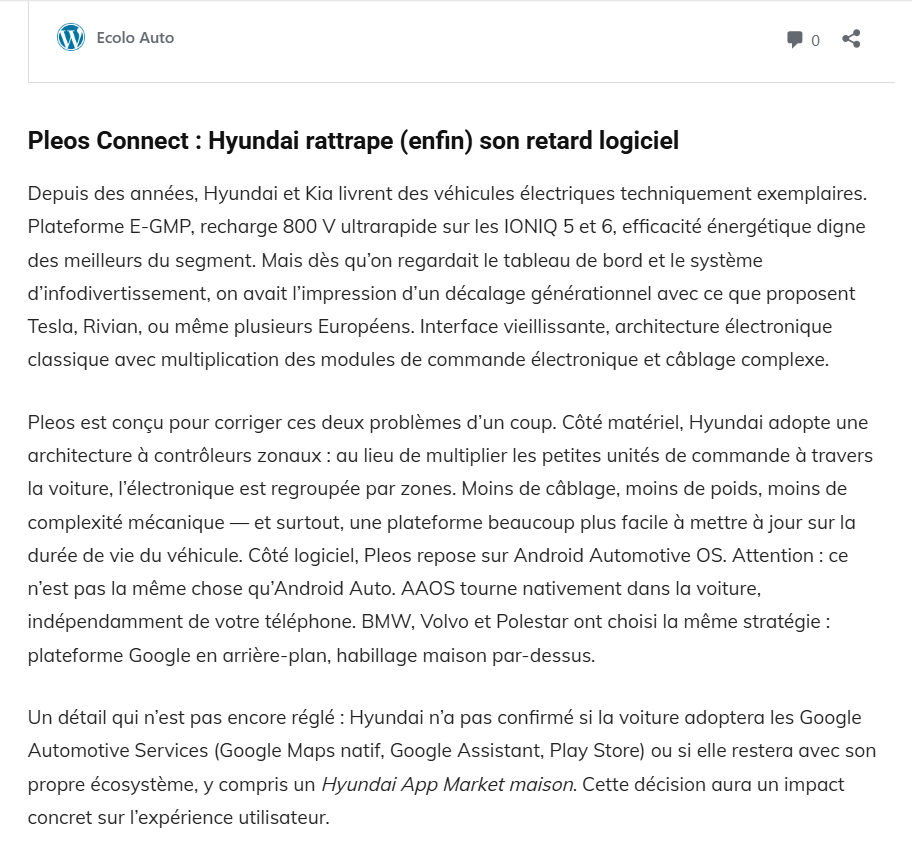Click the acronym 'AAOS' in the text
The height and width of the screenshot is (853, 912).
click(440, 588)
